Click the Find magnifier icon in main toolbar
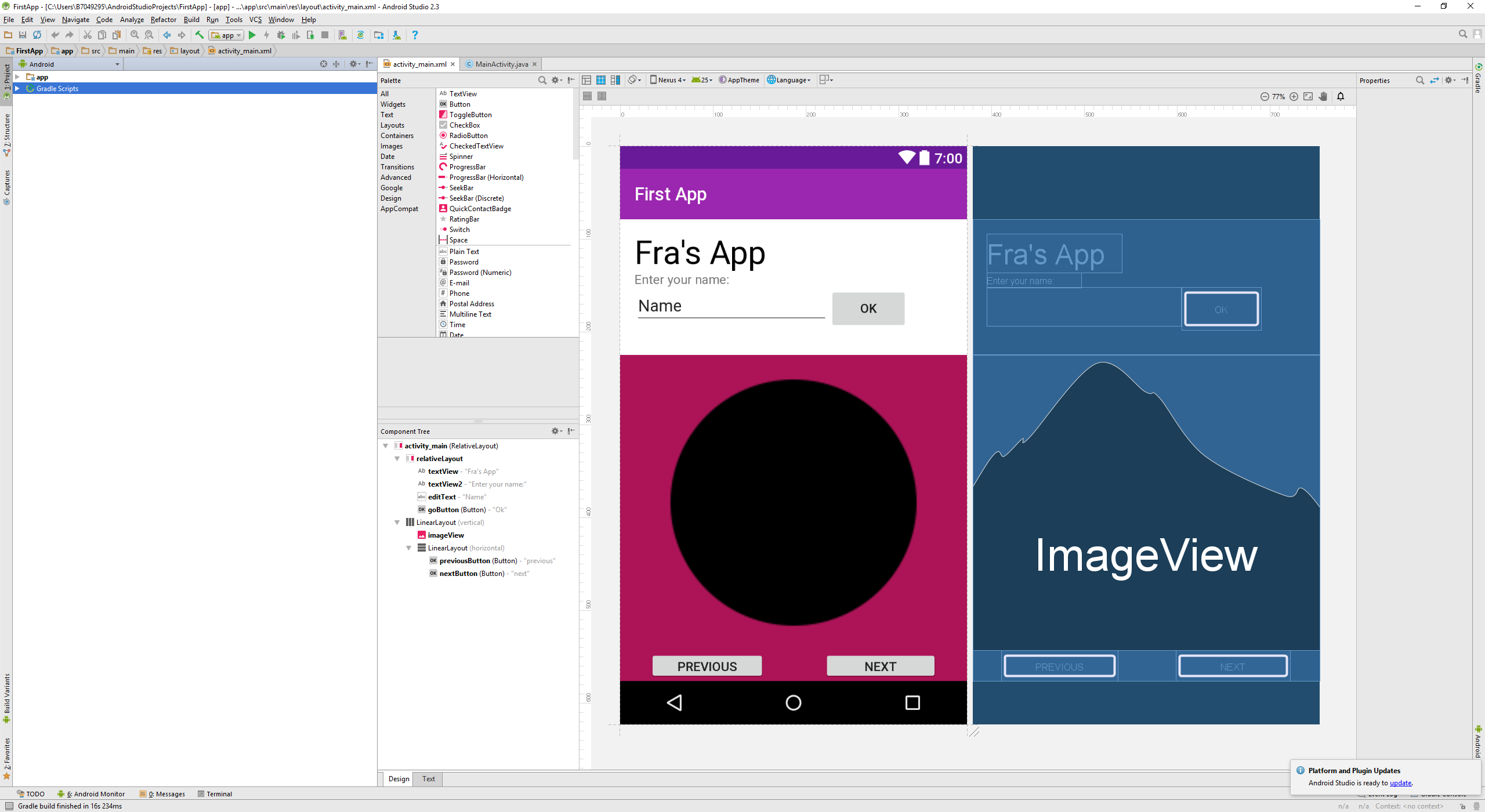The width and height of the screenshot is (1485, 812). pos(135,35)
